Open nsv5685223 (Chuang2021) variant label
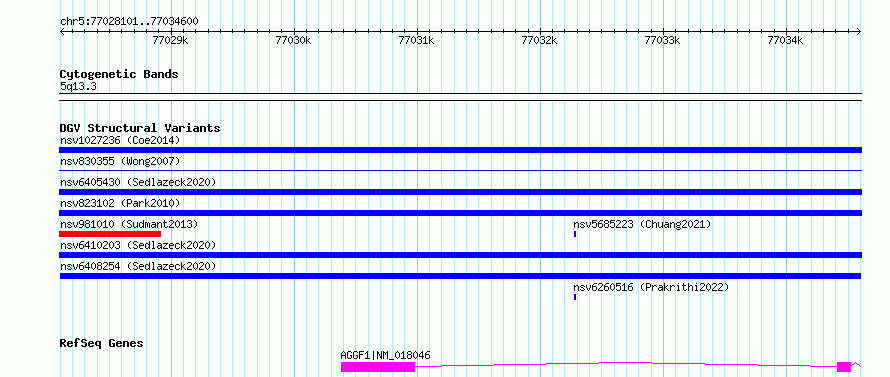 click(x=642, y=224)
